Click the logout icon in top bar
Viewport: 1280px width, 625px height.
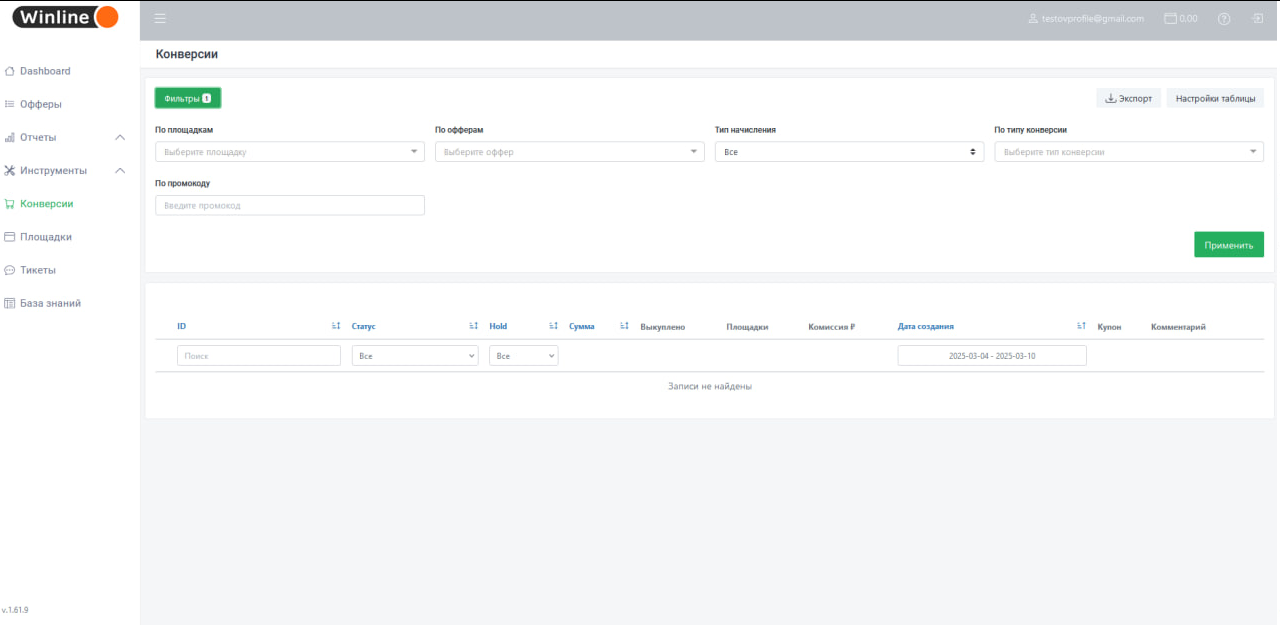click(x=1256, y=19)
